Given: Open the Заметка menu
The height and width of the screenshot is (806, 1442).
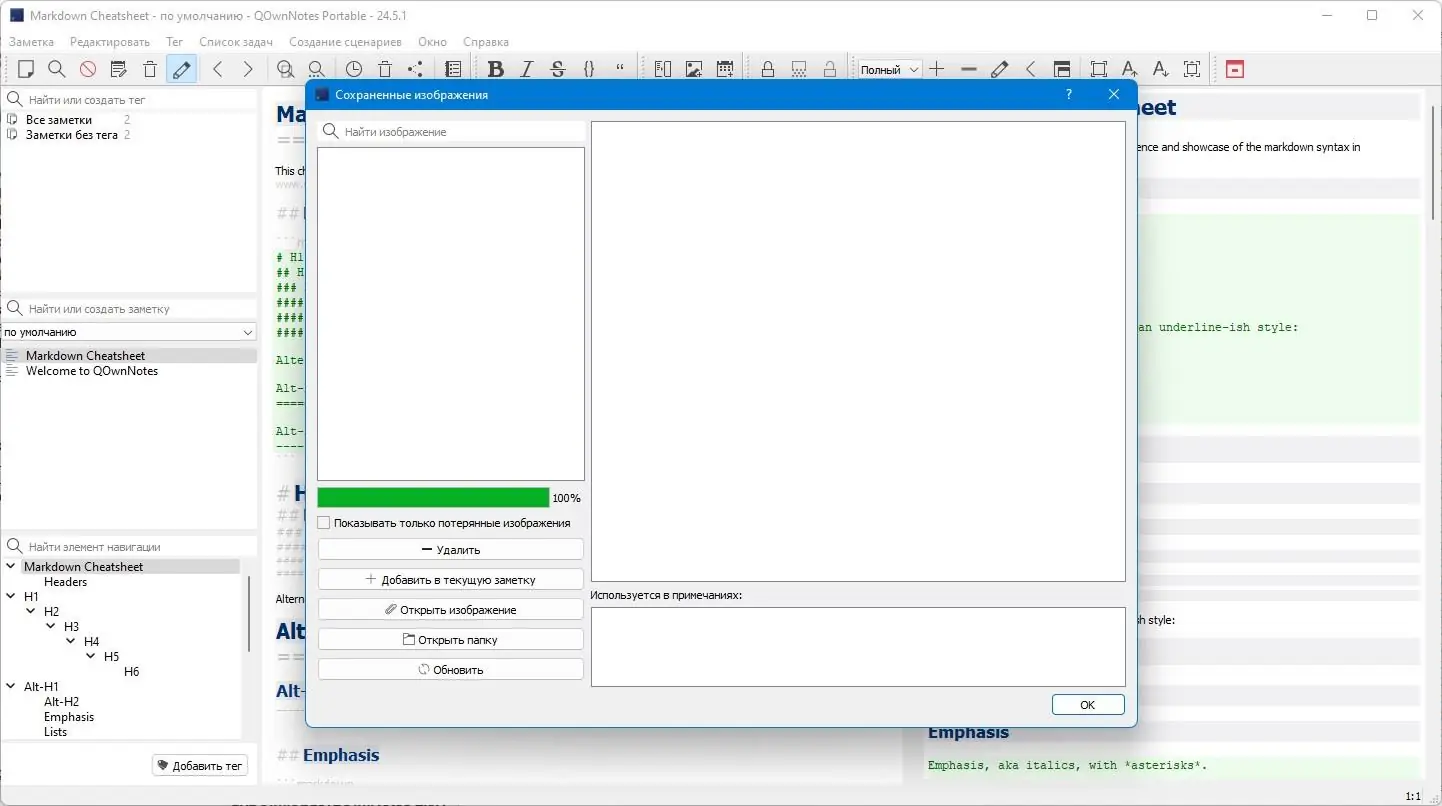Looking at the screenshot, I should pos(31,42).
